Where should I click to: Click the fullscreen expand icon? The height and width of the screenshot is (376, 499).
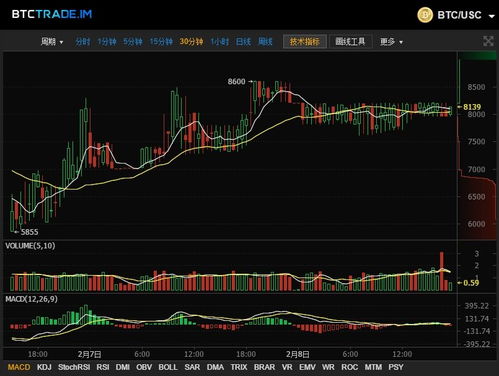488,41
